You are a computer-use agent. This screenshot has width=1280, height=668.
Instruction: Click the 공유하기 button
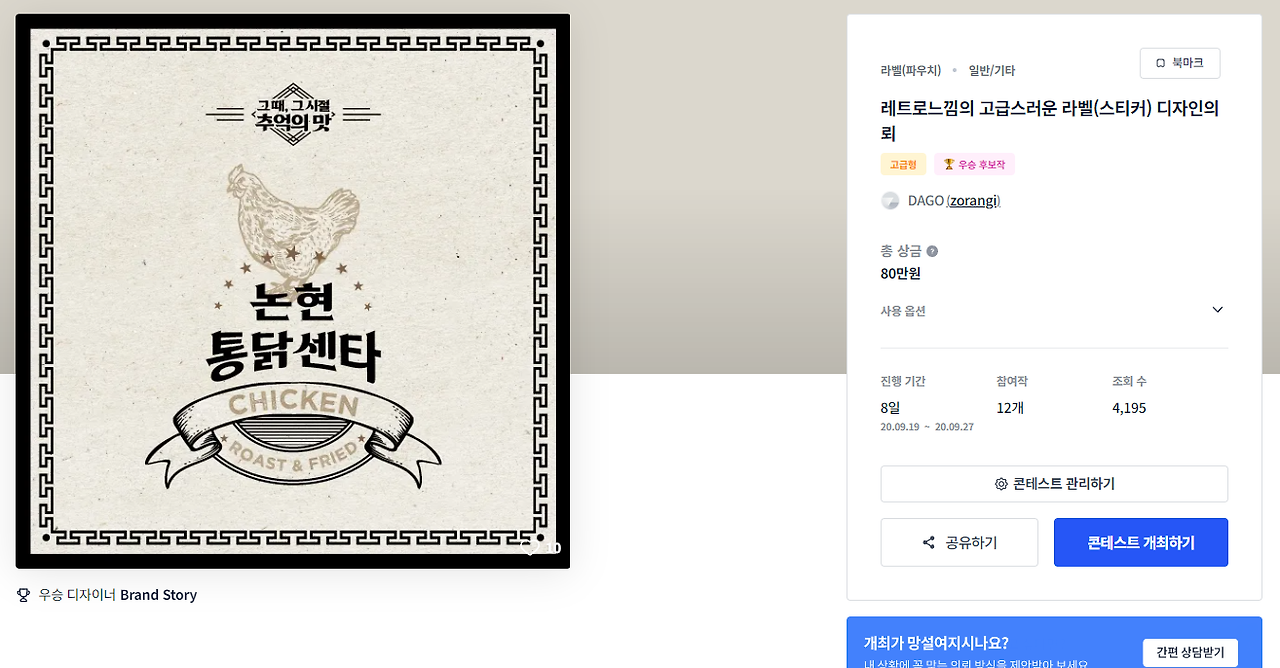point(959,542)
